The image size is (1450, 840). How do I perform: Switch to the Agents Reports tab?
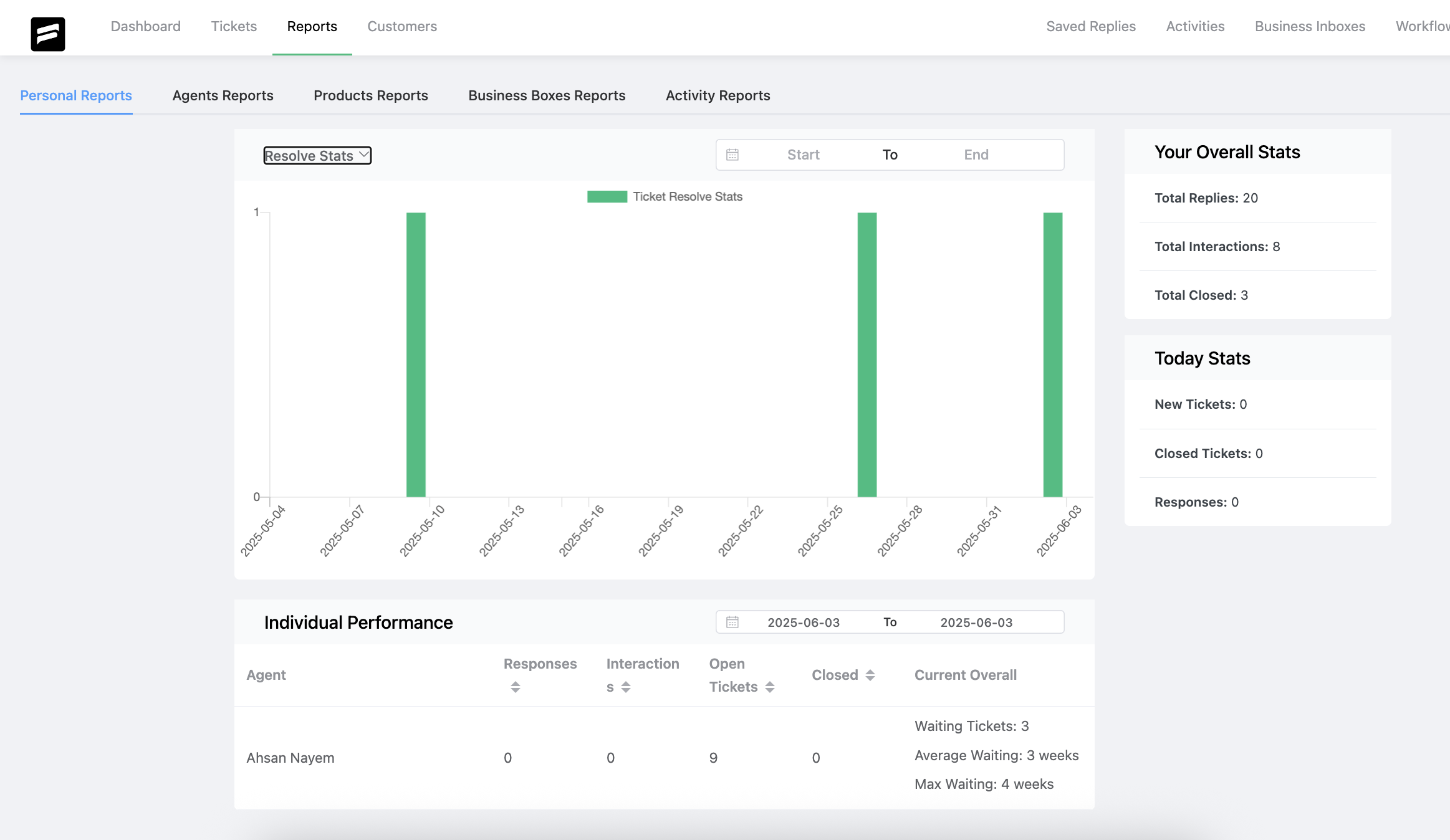click(x=223, y=95)
